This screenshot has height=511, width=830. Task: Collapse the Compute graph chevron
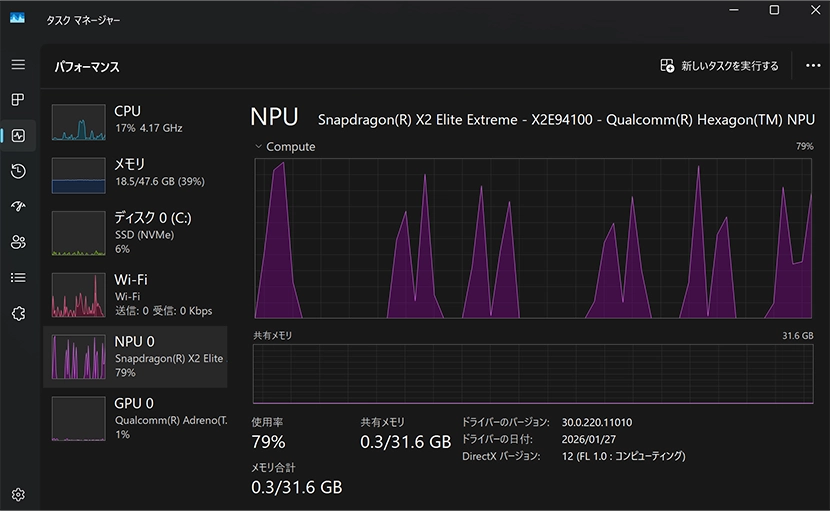point(258,146)
